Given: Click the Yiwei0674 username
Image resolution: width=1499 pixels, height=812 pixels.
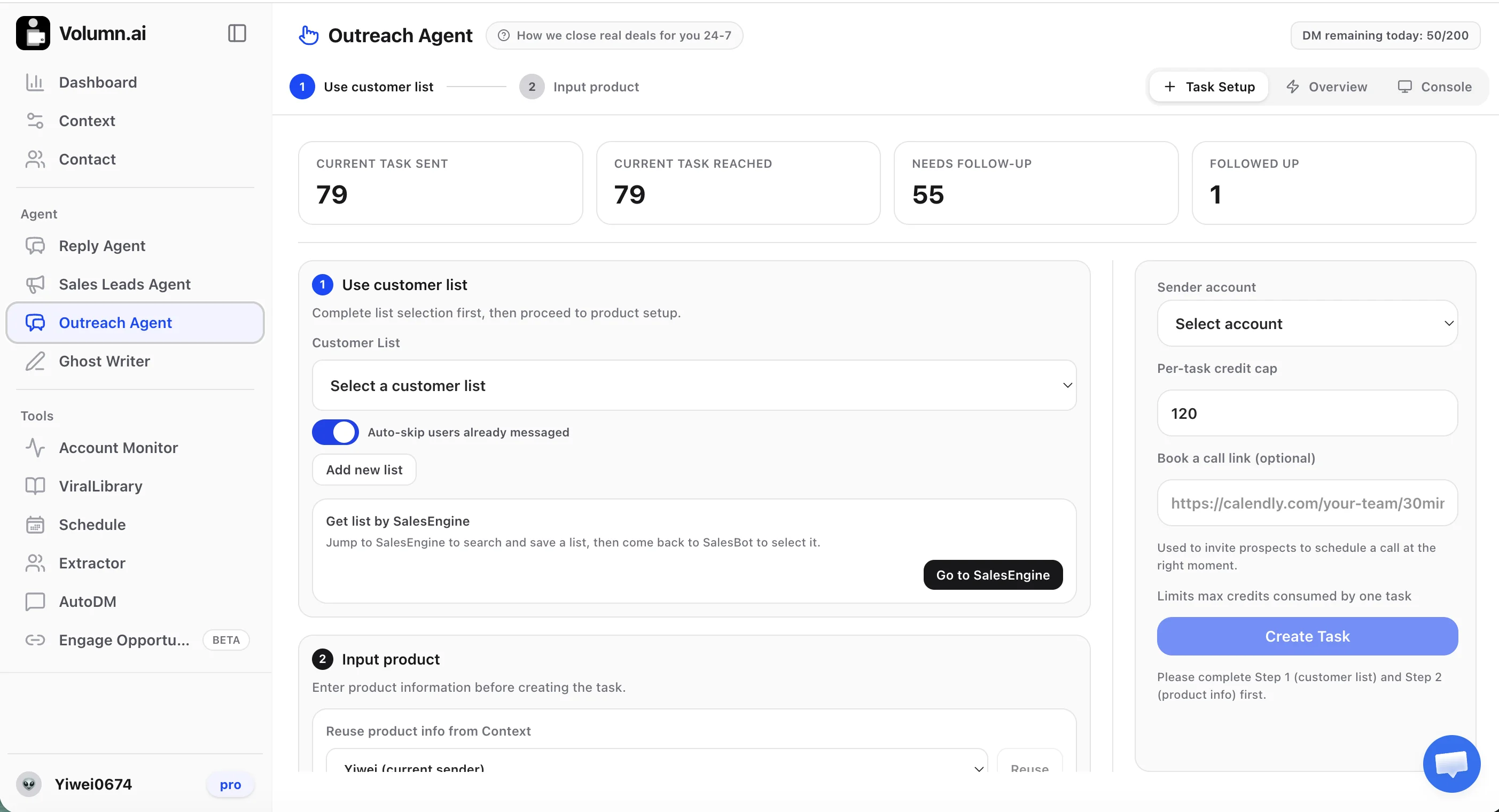Looking at the screenshot, I should 93,784.
